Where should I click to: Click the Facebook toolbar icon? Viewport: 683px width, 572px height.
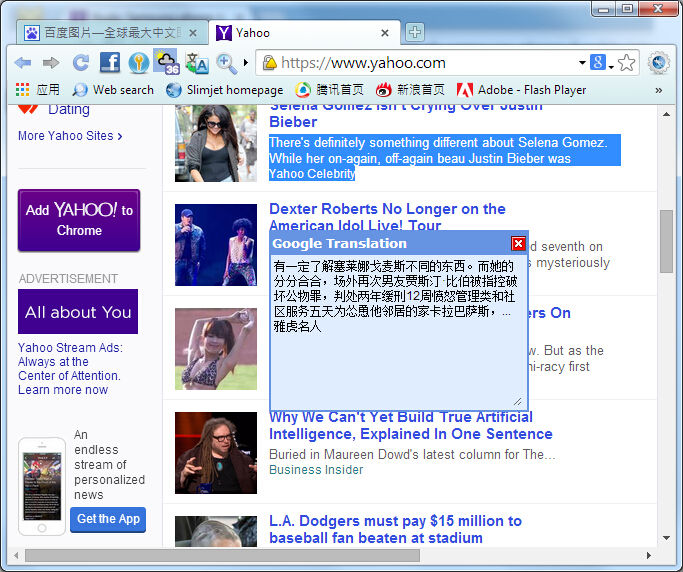click(110, 63)
